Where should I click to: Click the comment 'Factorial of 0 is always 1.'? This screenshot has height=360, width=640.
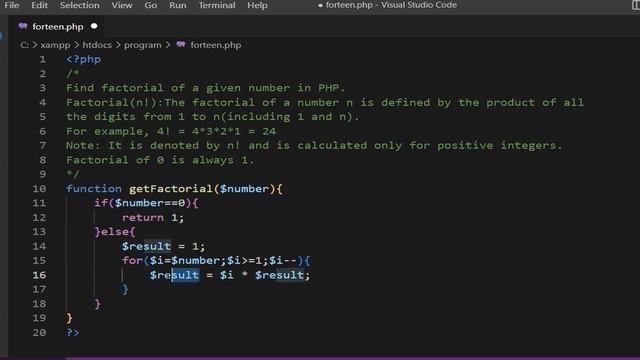[x=160, y=160]
